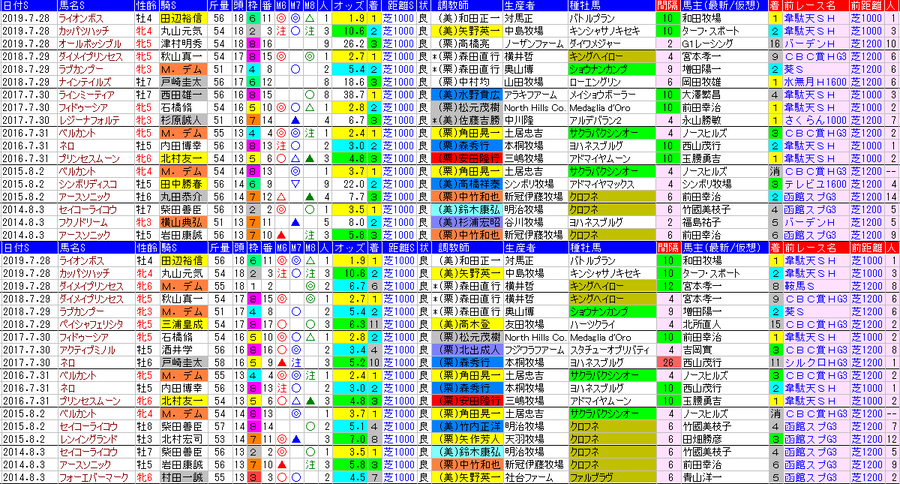This screenshot has width=900, height=484.
Task: Click 距離S column header in lower table
Action: point(399,247)
